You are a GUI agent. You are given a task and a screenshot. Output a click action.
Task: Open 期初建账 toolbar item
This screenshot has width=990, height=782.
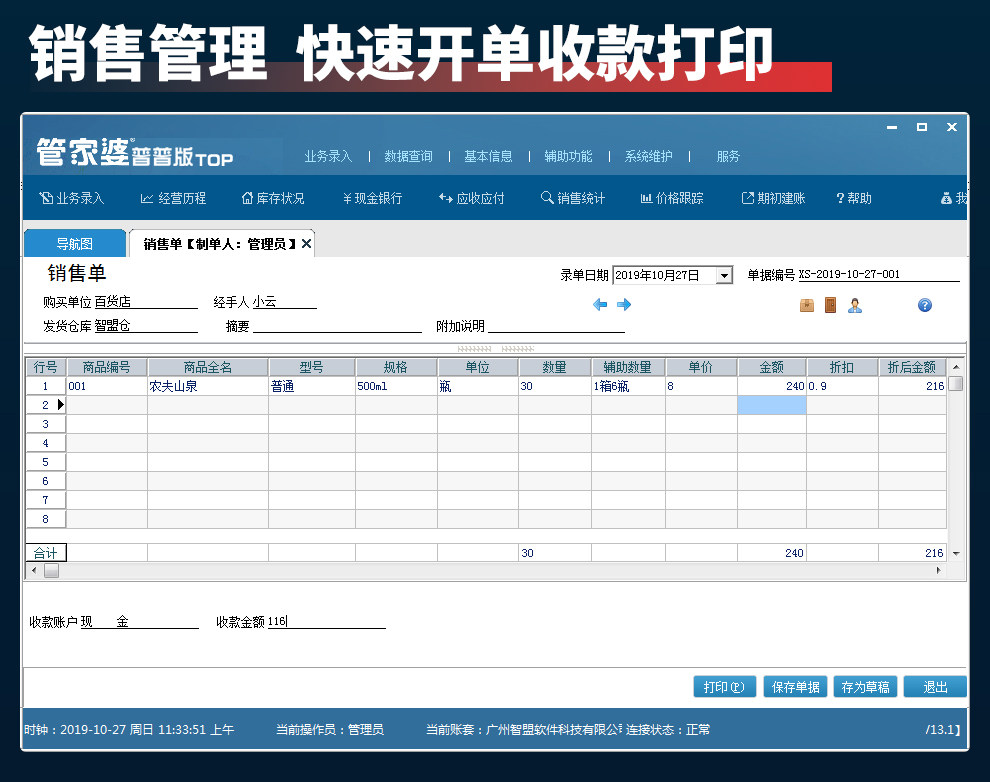click(x=773, y=198)
